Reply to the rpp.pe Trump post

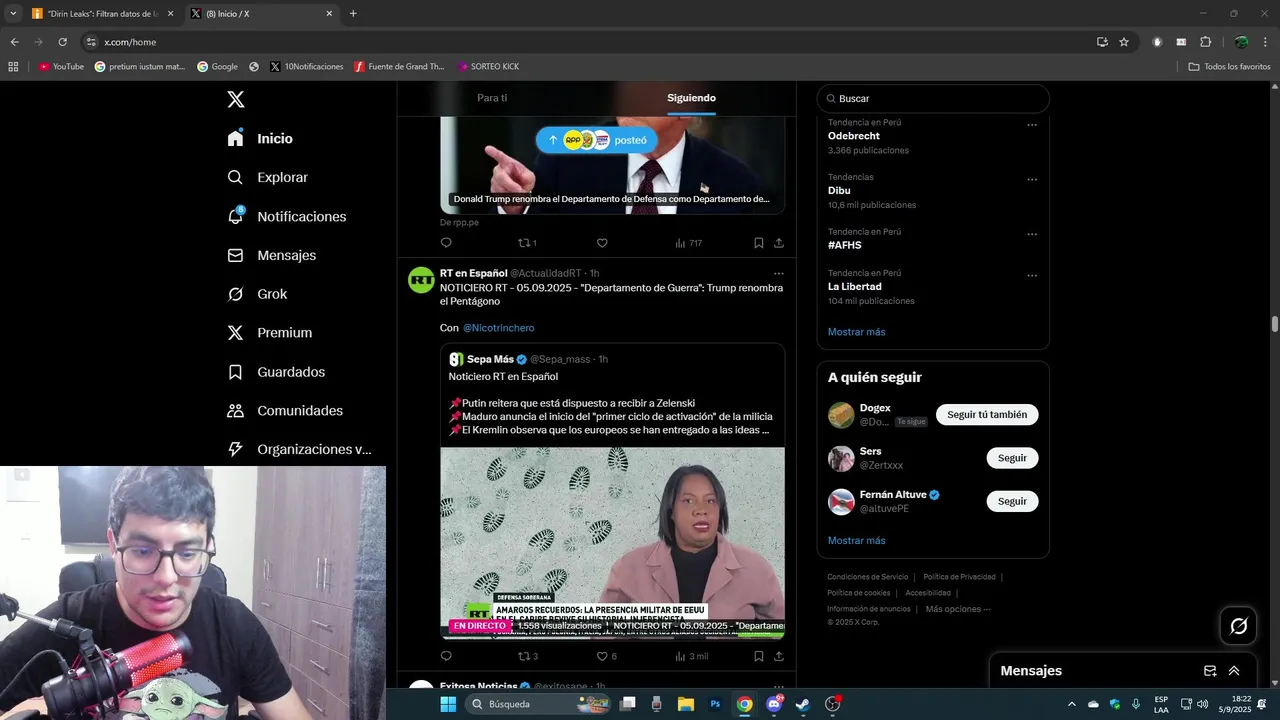click(x=446, y=243)
